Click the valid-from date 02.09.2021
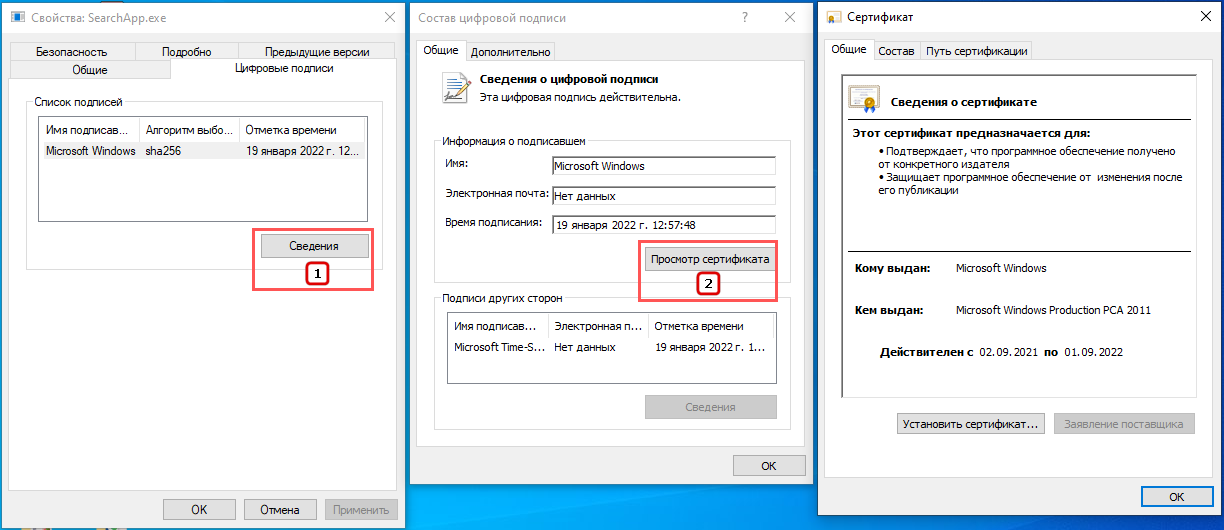Image resolution: width=1224 pixels, height=530 pixels. [1008, 352]
